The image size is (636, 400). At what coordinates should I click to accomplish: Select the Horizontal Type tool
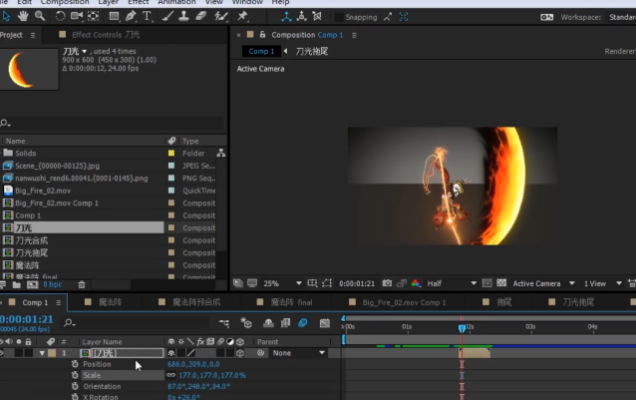tap(147, 16)
